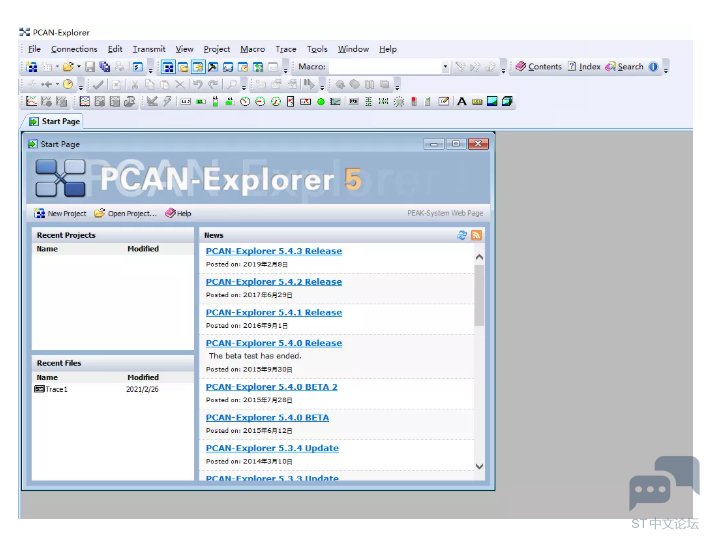The height and width of the screenshot is (539, 708).
Task: Open the File menu
Action: [x=34, y=49]
